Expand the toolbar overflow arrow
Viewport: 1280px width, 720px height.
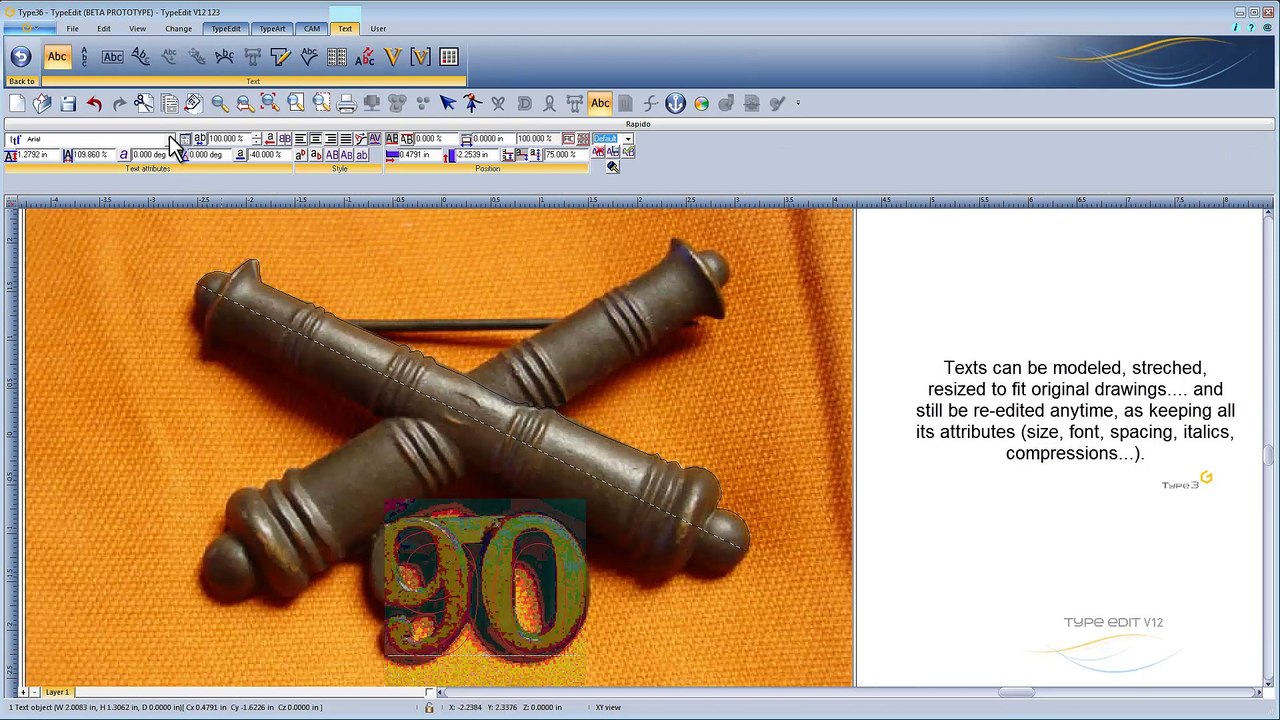(798, 104)
